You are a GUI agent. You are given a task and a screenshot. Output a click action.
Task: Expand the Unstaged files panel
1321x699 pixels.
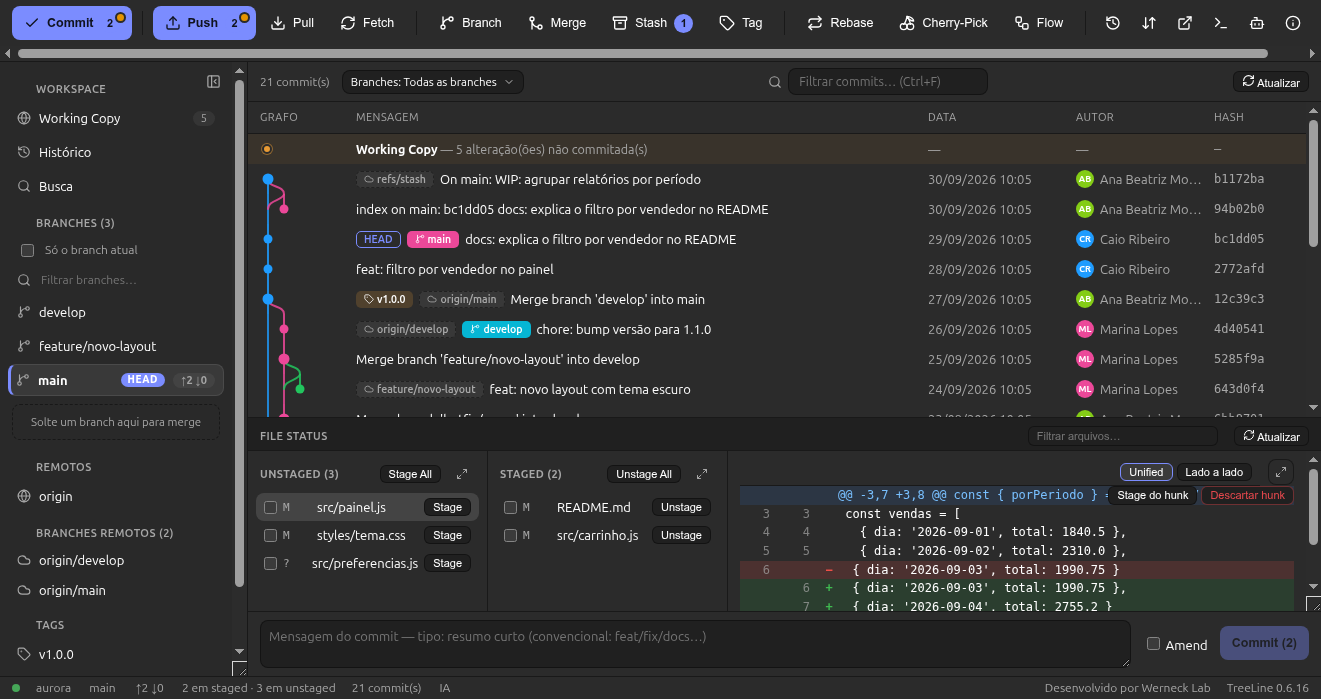[462, 474]
